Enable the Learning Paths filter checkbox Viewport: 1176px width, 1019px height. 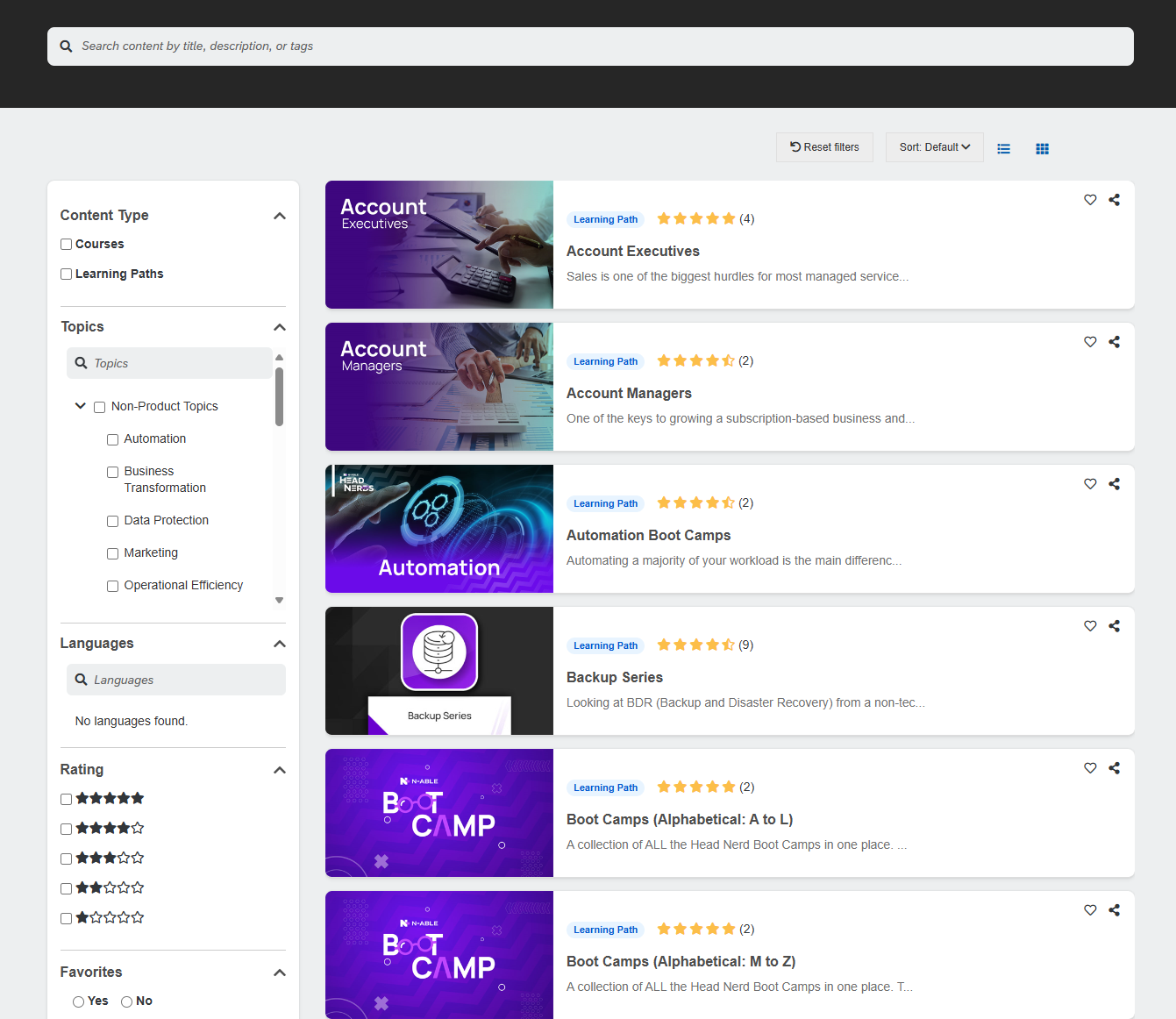click(x=66, y=274)
